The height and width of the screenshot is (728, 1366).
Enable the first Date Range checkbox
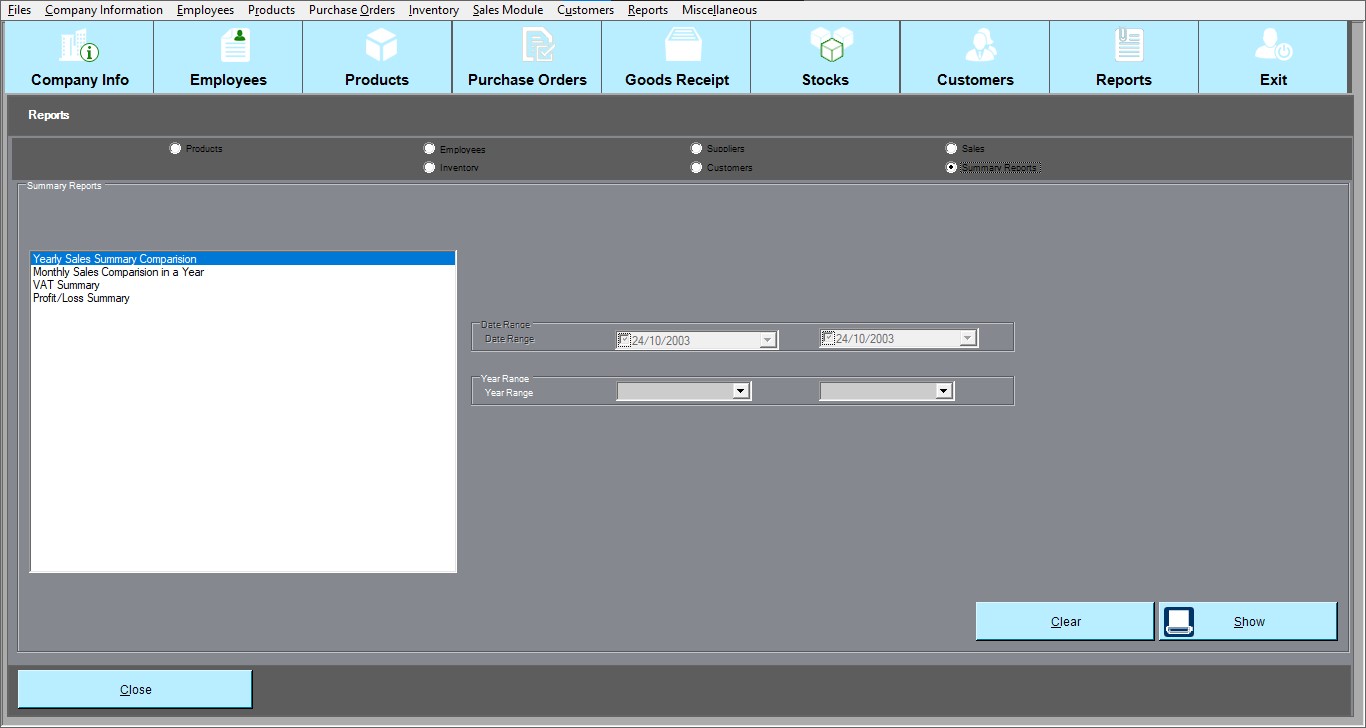coord(624,340)
